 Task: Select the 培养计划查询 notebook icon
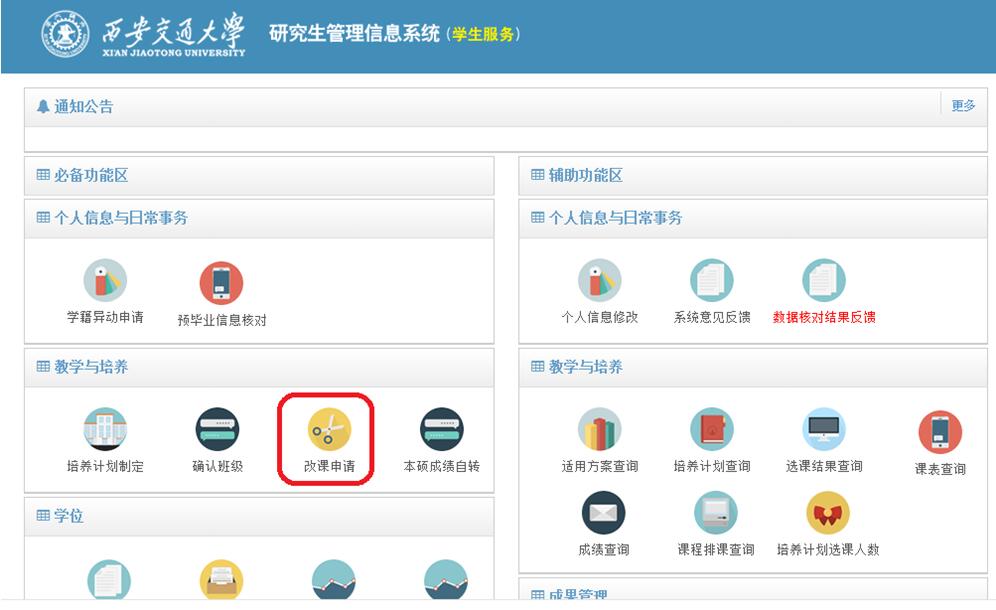[711, 430]
